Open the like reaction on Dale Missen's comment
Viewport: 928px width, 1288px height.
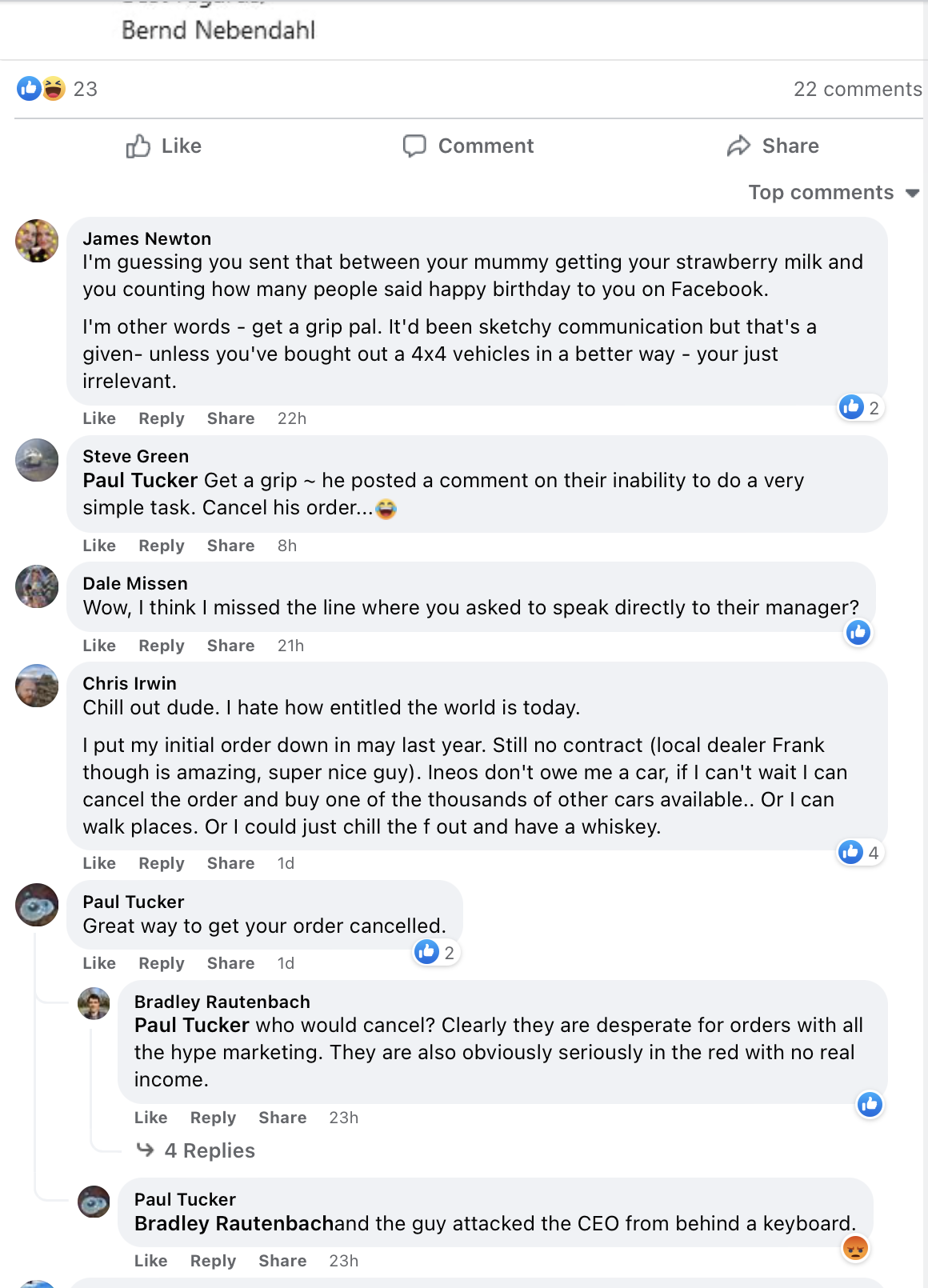tap(858, 633)
